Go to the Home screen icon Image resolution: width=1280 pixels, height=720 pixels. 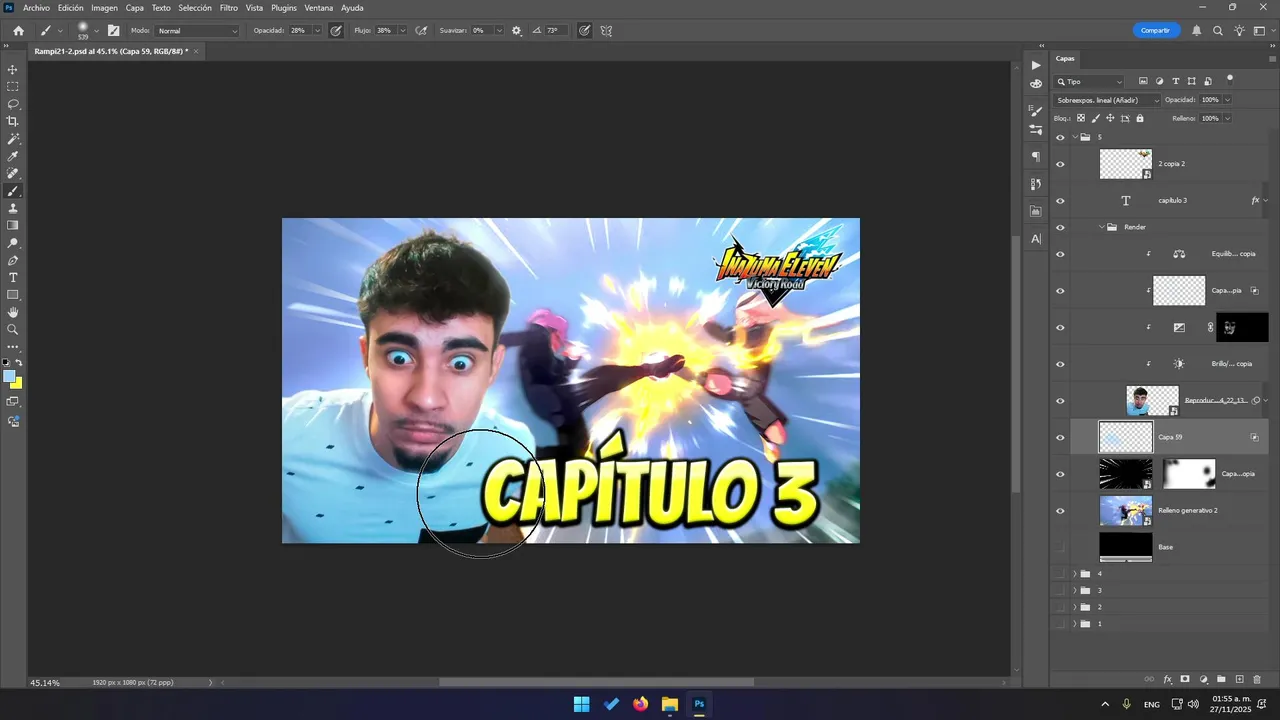tap(18, 31)
